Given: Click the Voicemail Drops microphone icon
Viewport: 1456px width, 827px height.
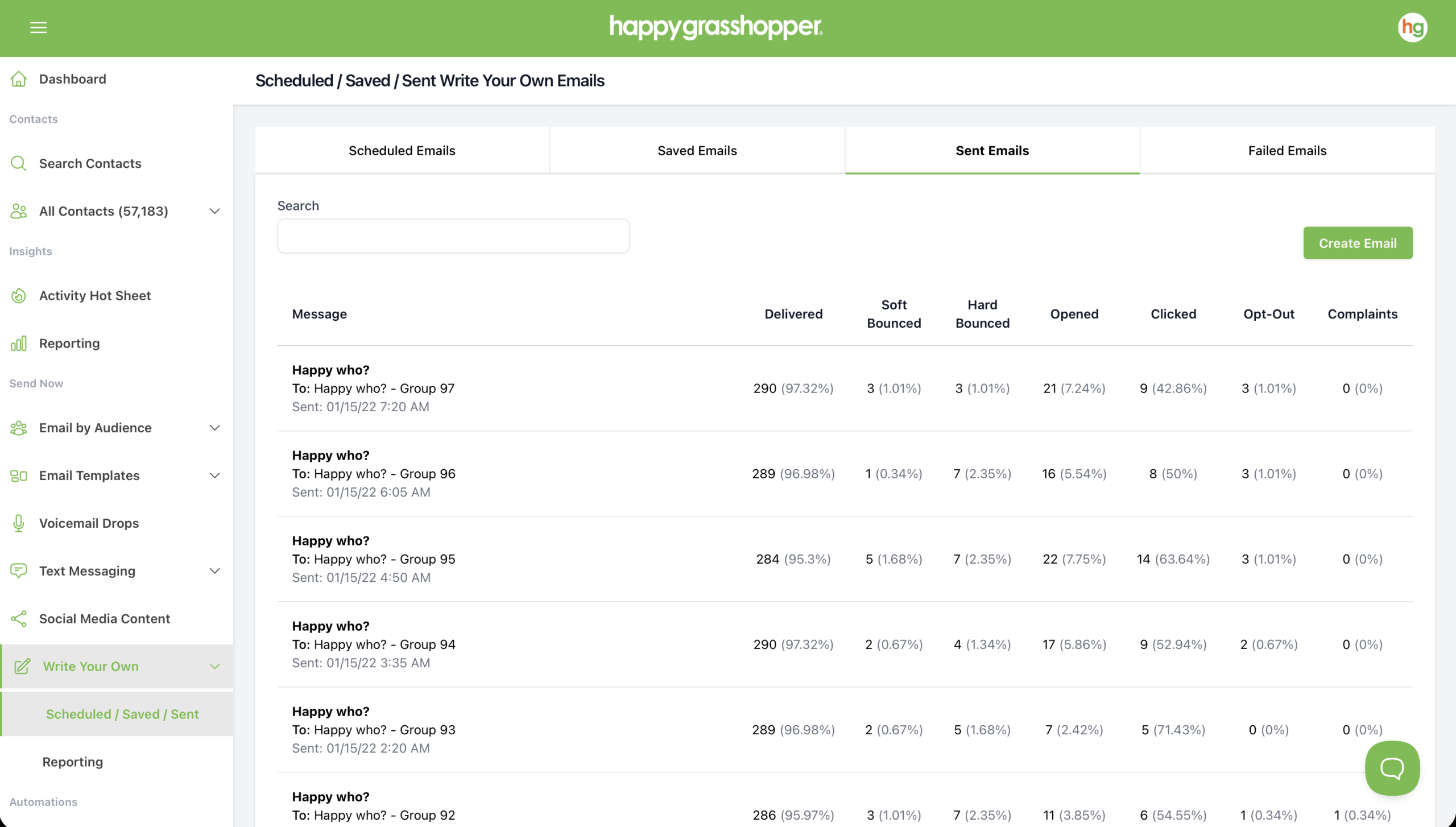Looking at the screenshot, I should point(19,523).
